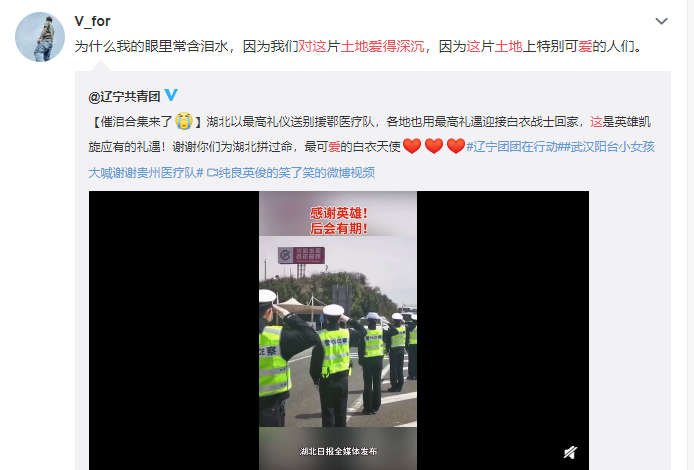The image size is (694, 470).
Task: Click the red keyword 对这 in the post
Action: 312,46
